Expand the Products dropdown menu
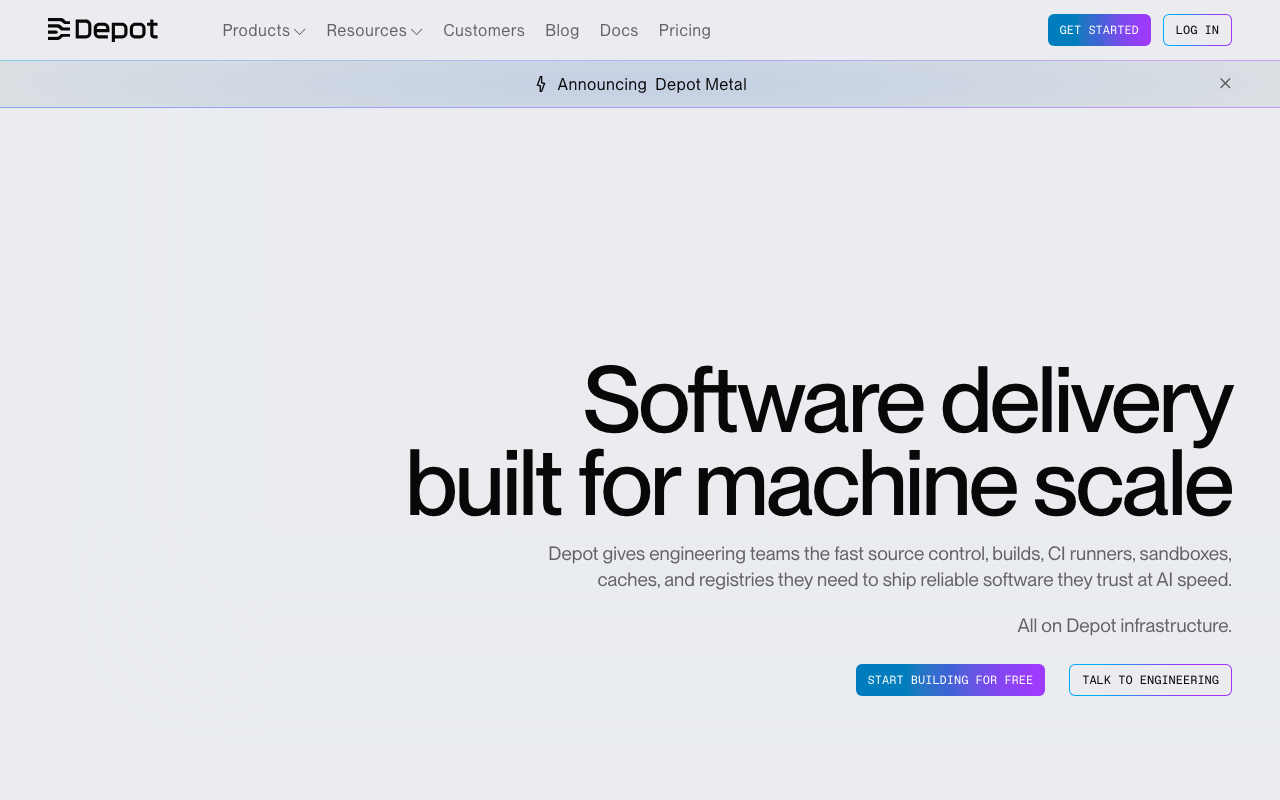1280x800 pixels. click(x=264, y=30)
